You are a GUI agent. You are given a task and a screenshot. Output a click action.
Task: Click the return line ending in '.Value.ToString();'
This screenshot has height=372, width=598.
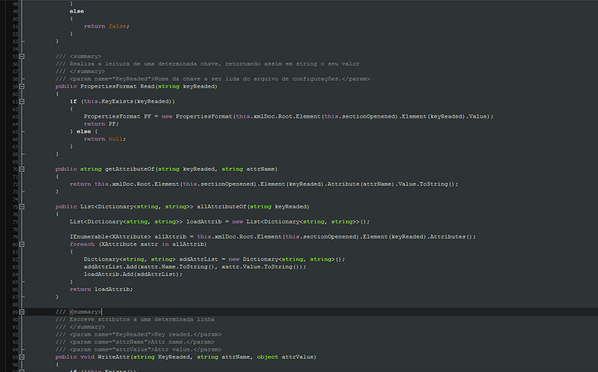[x=264, y=184]
